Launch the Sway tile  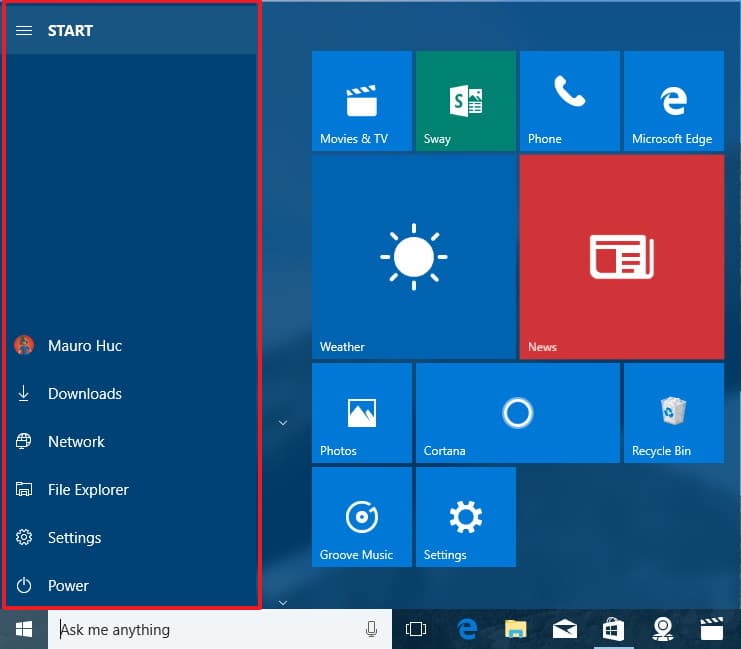[466, 101]
